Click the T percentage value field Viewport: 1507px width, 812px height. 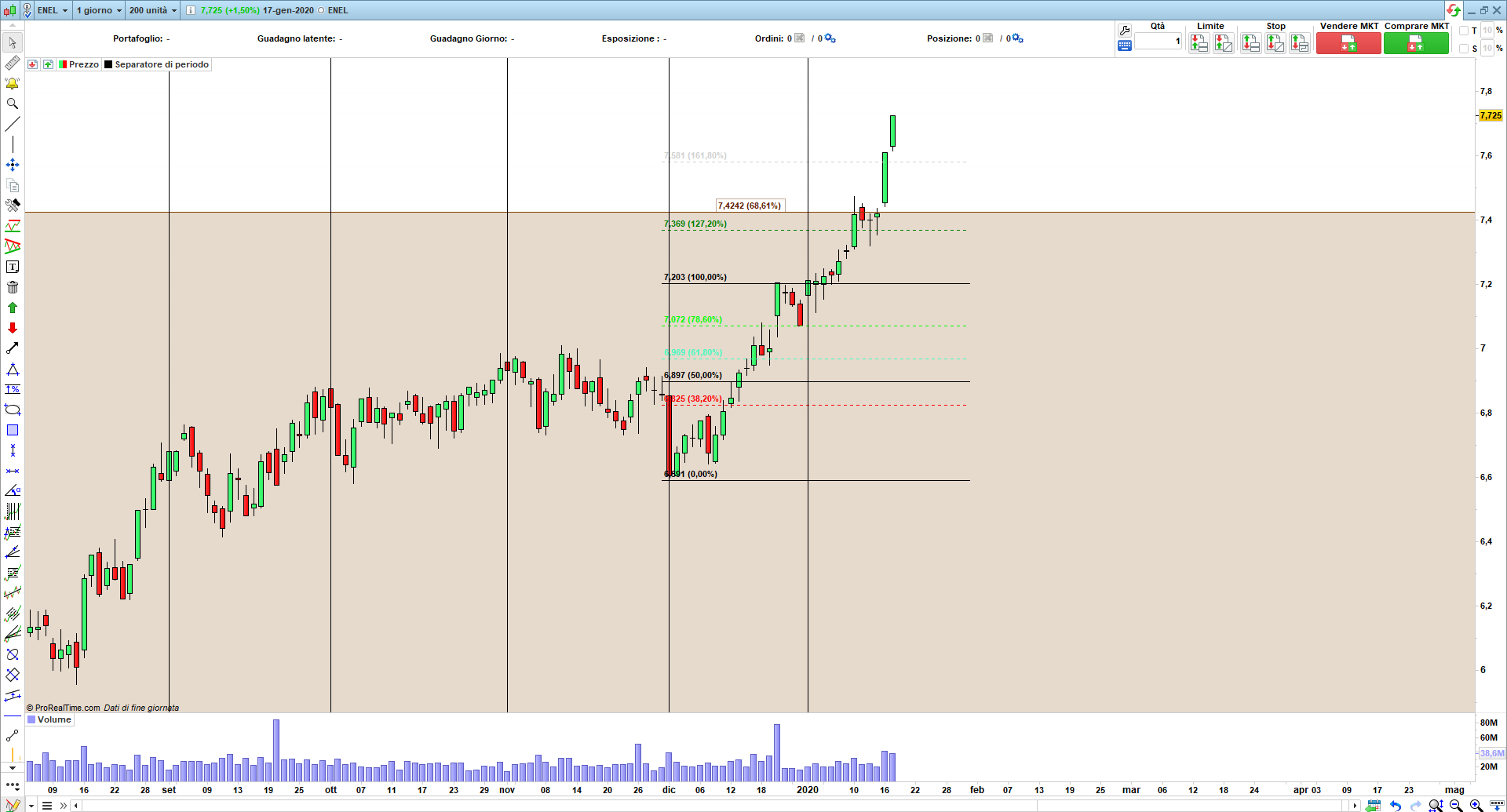tap(1487, 31)
